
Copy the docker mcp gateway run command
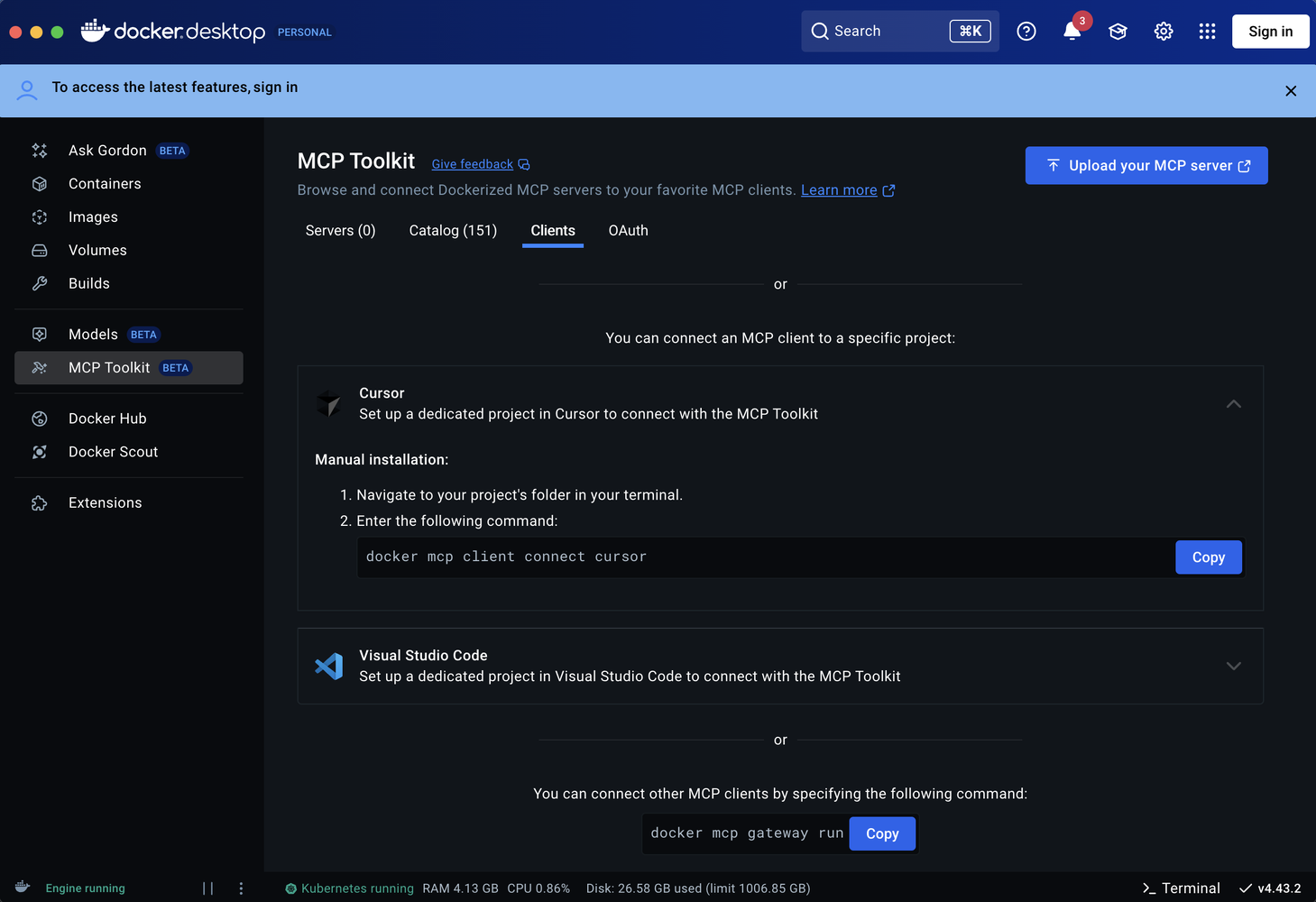882,834
